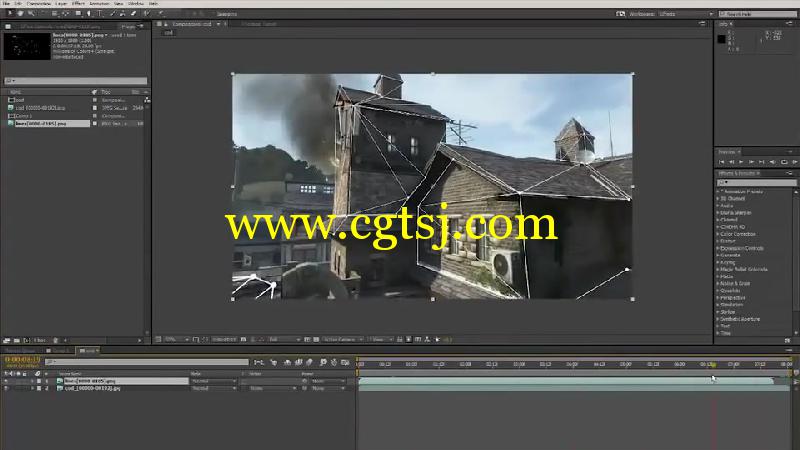Screen dimensions: 800x450
Task: Start RAM preview button
Action: point(794,162)
